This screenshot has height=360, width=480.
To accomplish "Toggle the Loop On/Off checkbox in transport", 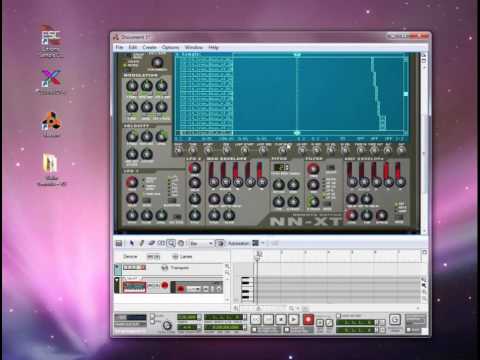I will pos(339,315).
